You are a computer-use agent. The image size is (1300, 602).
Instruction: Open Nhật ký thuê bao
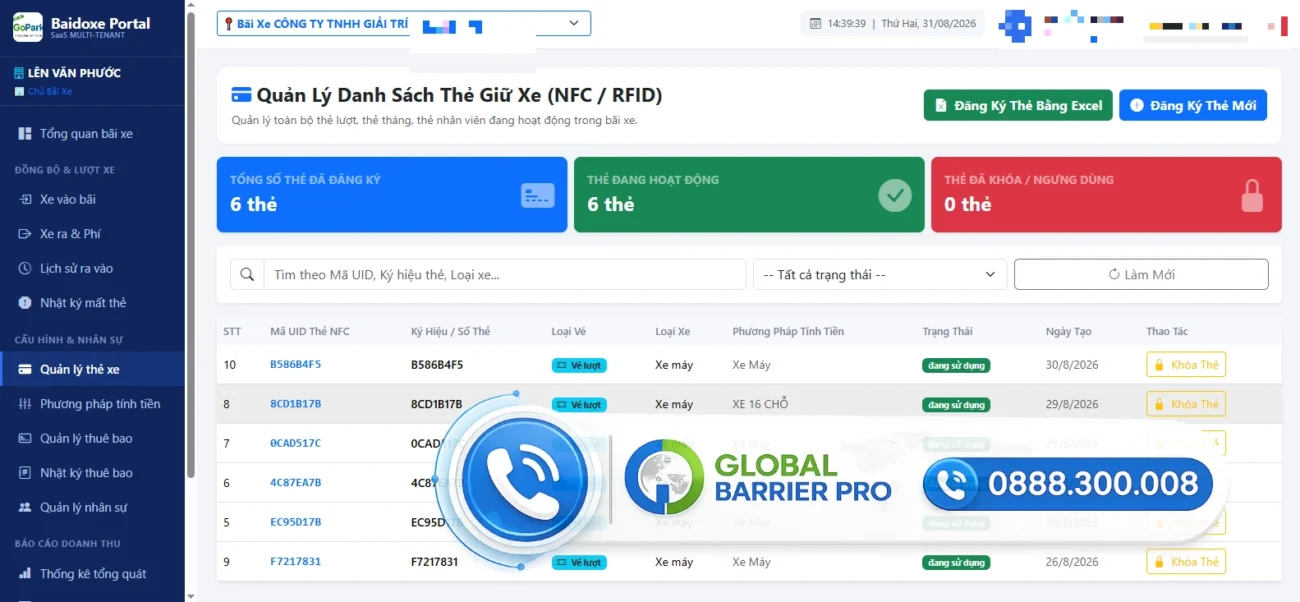tap(92, 473)
